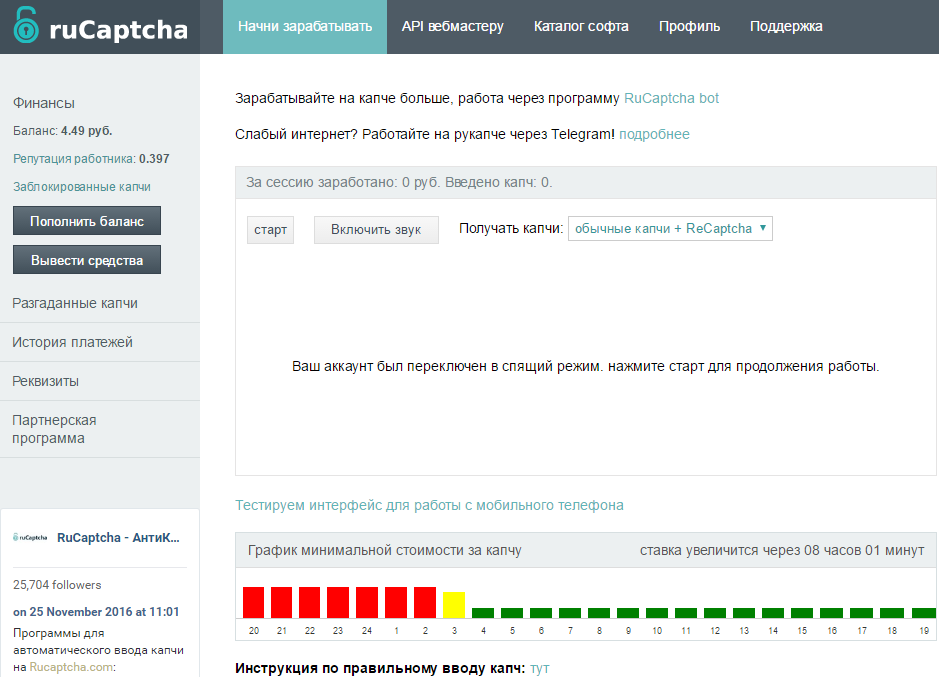Open the mobile interface testing link
939x677 pixels.
[429, 505]
